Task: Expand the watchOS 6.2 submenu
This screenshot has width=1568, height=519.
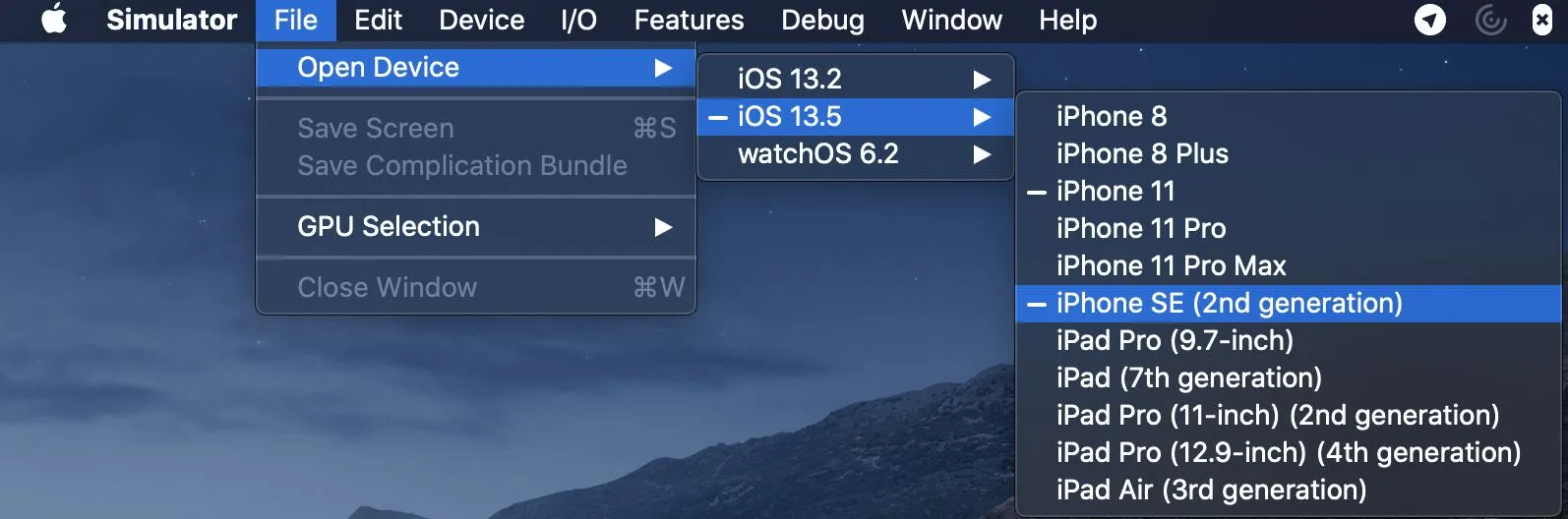Action: 855,153
